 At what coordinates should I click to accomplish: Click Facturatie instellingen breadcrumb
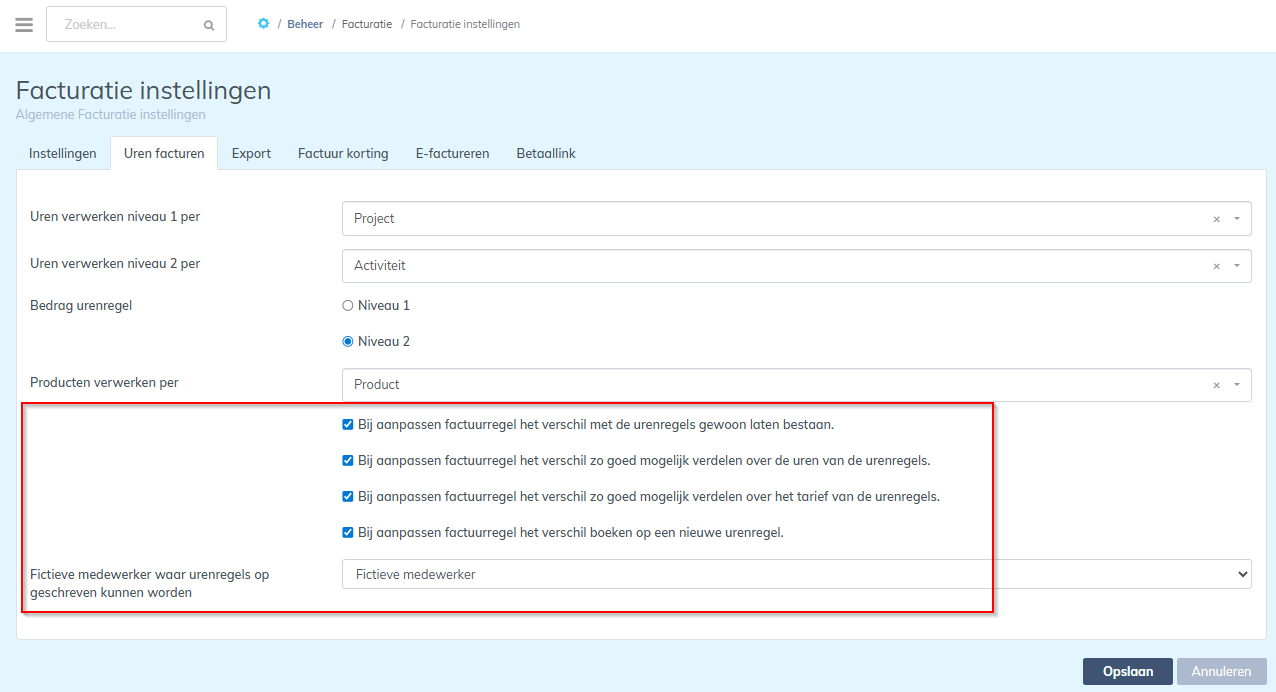coord(465,24)
